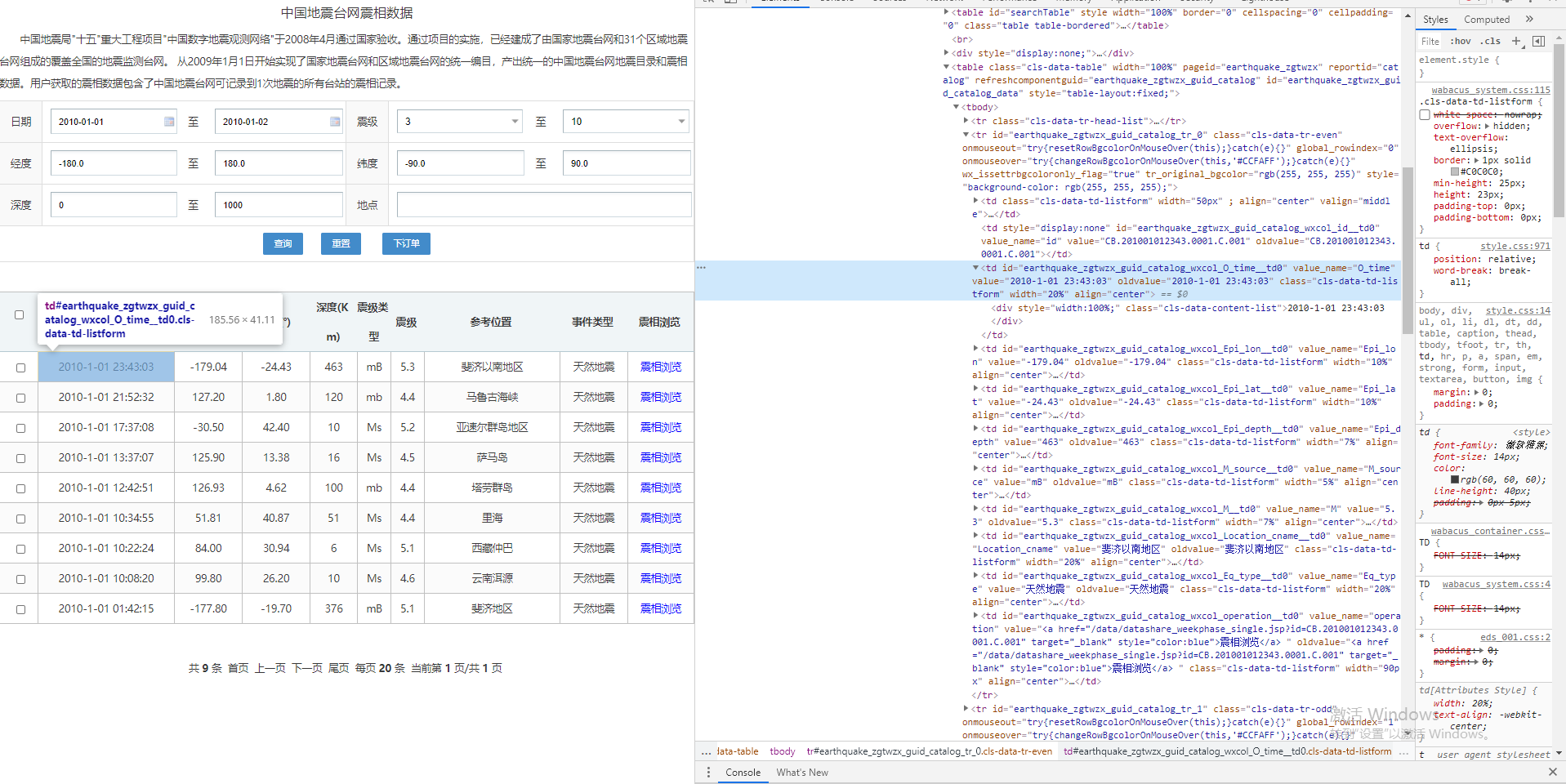Open the minimum magnitude dropdown showing 3

[x=459, y=122]
